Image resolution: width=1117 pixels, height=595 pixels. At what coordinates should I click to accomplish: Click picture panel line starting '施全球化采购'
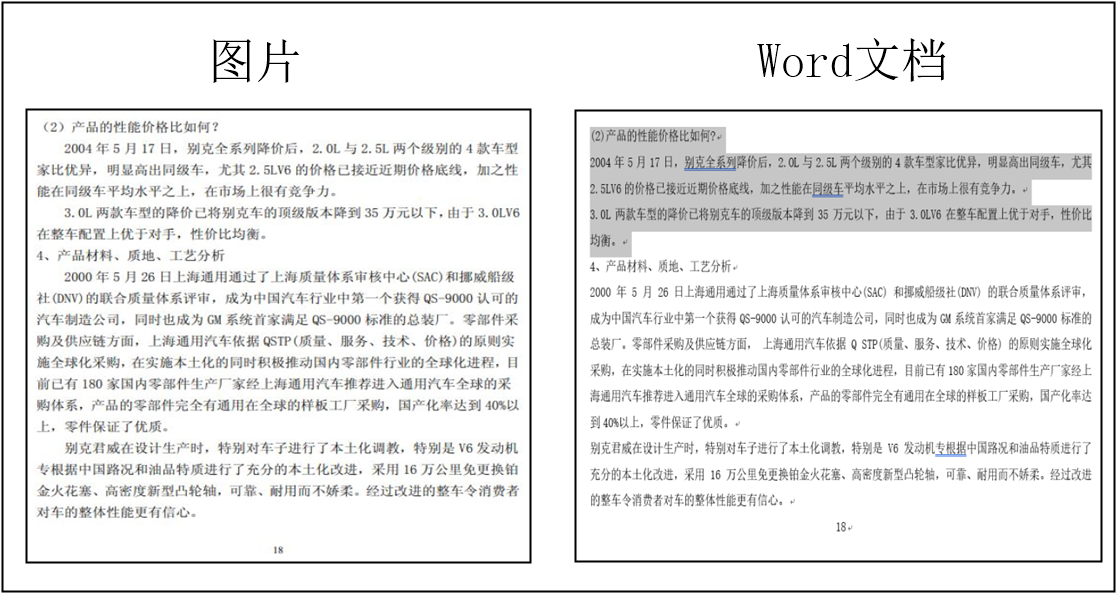[277, 361]
